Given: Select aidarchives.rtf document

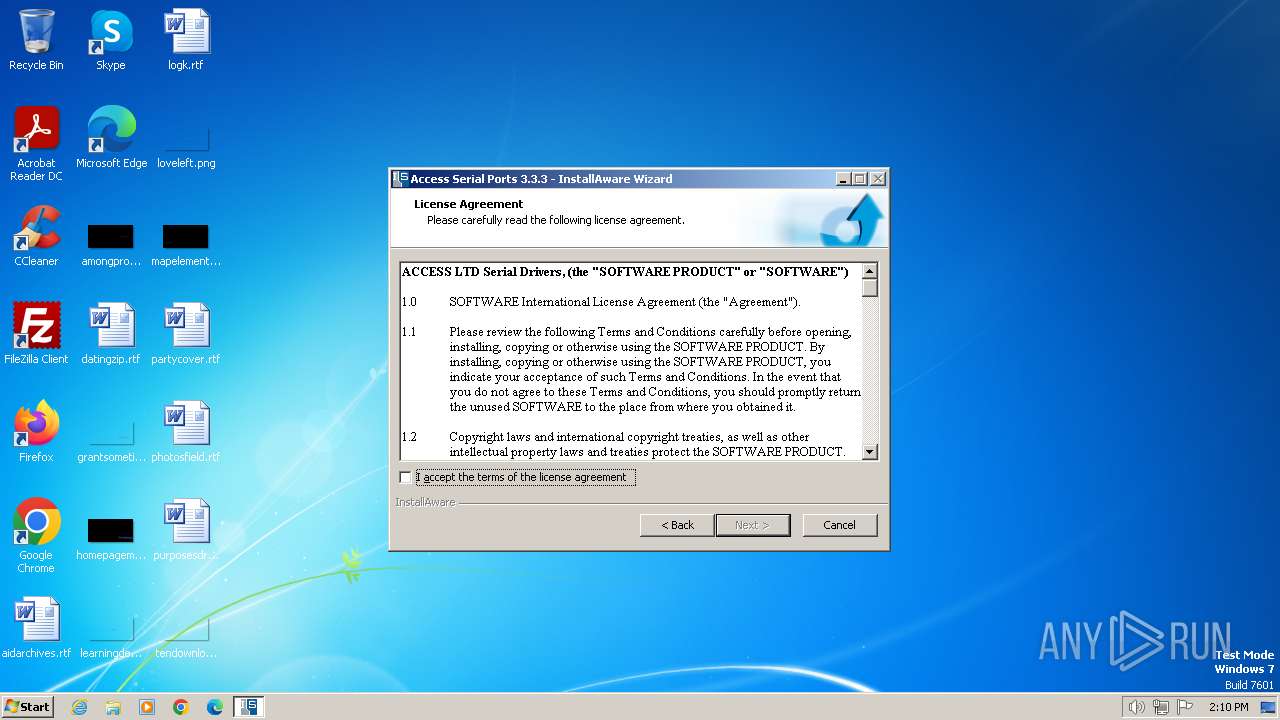Looking at the screenshot, I should 36,629.
